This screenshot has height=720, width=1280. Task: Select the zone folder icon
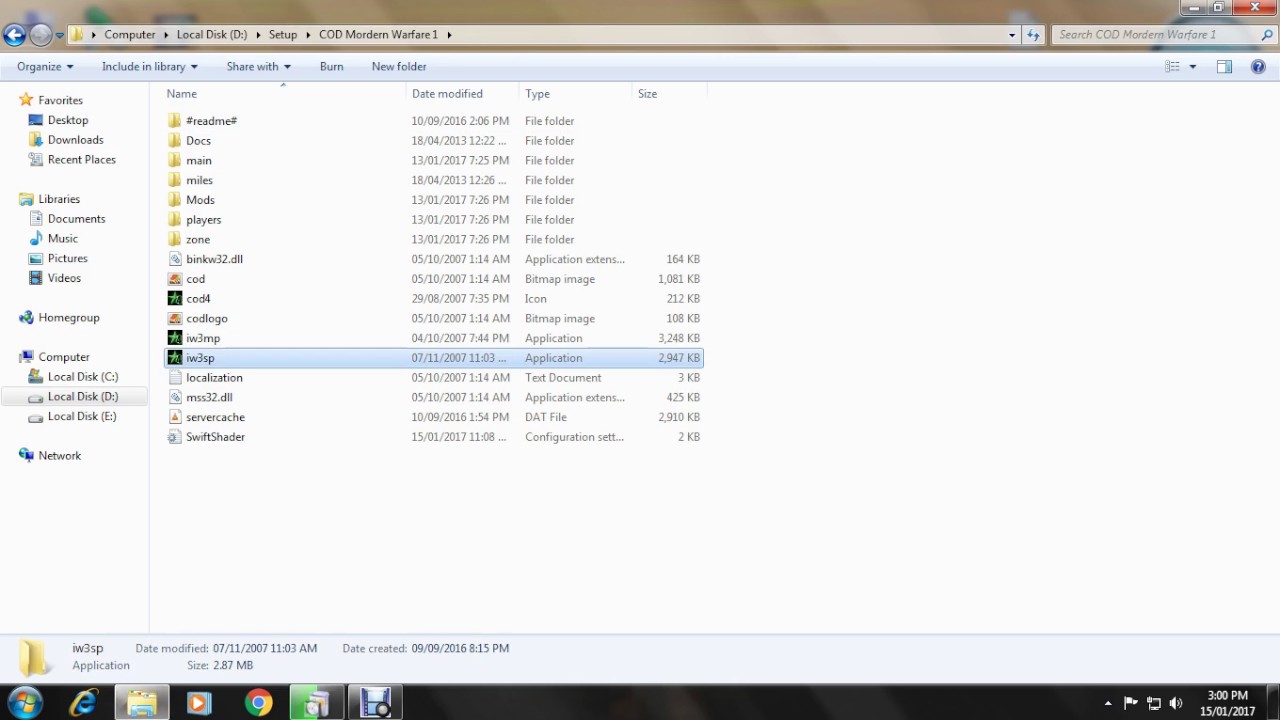click(x=175, y=239)
